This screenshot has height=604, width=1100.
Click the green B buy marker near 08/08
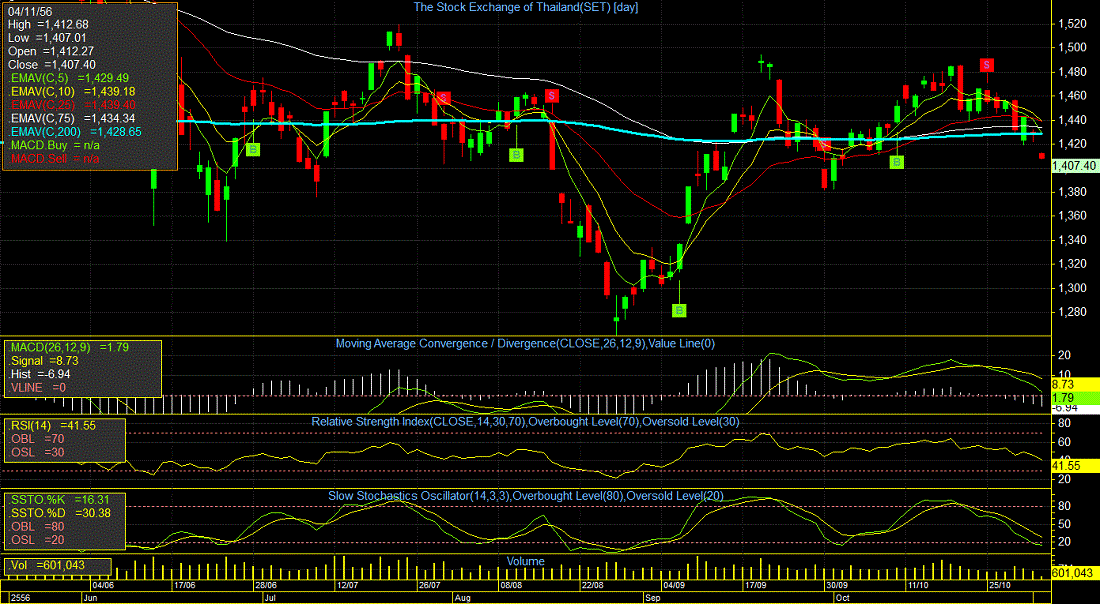[x=516, y=155]
